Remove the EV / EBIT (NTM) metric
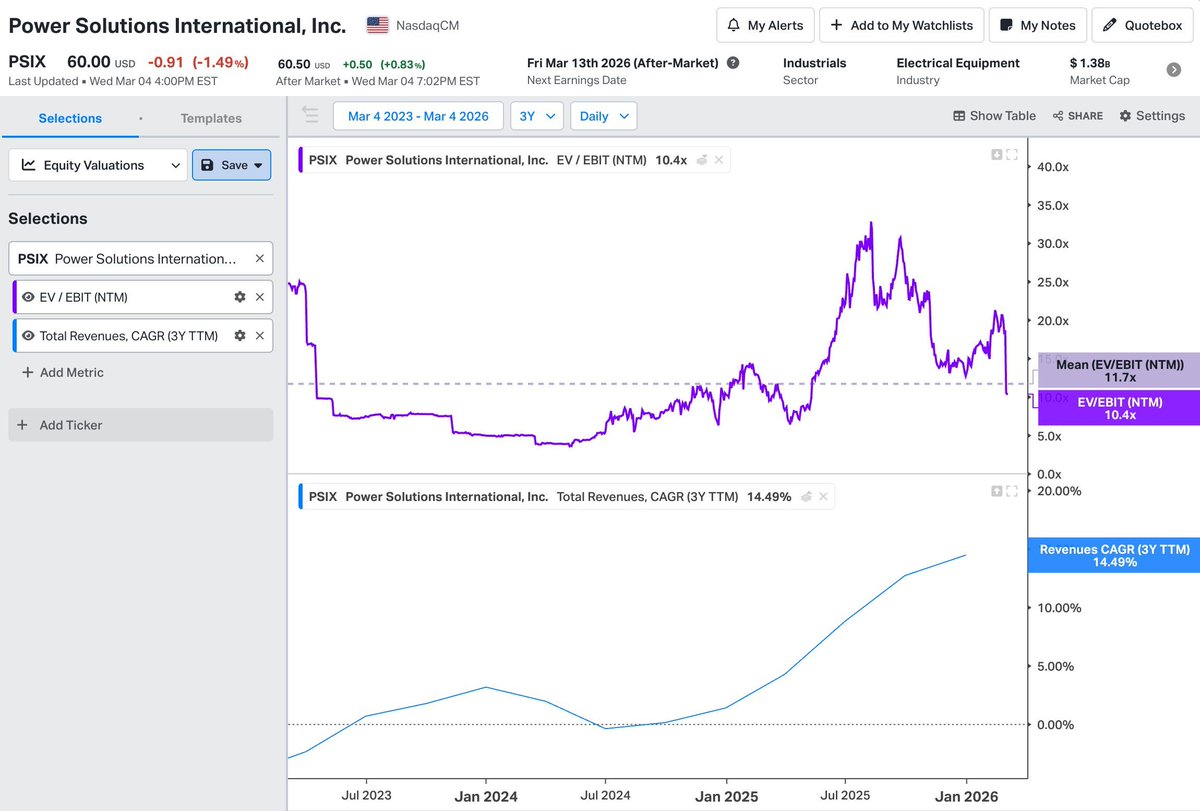This screenshot has height=811, width=1200. (259, 297)
